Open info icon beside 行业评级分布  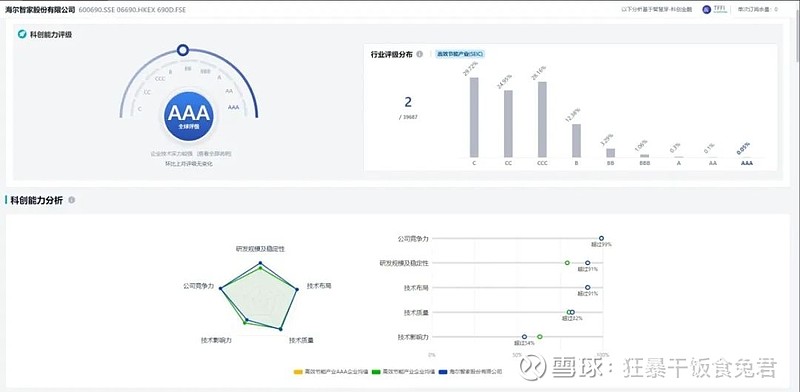419,54
